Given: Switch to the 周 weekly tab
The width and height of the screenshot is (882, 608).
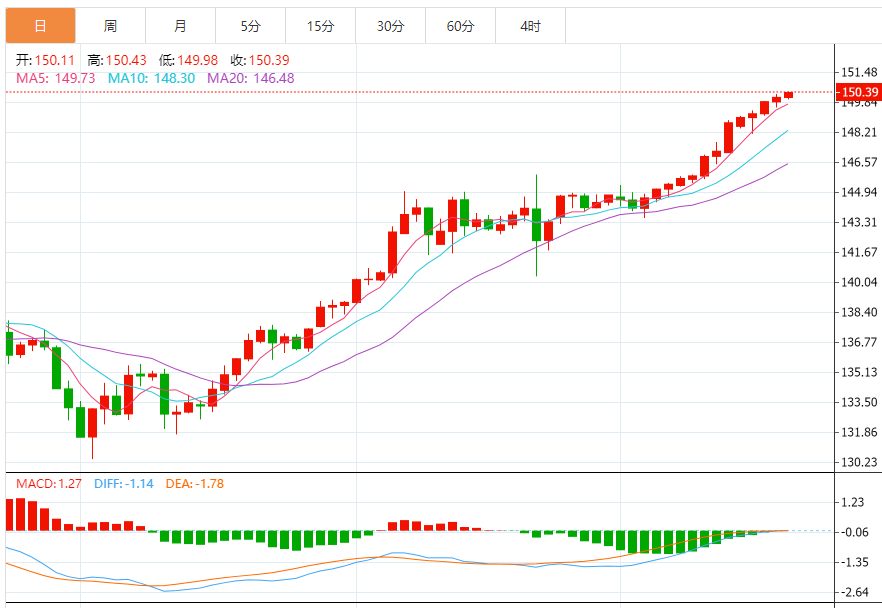Looking at the screenshot, I should pos(110,26).
